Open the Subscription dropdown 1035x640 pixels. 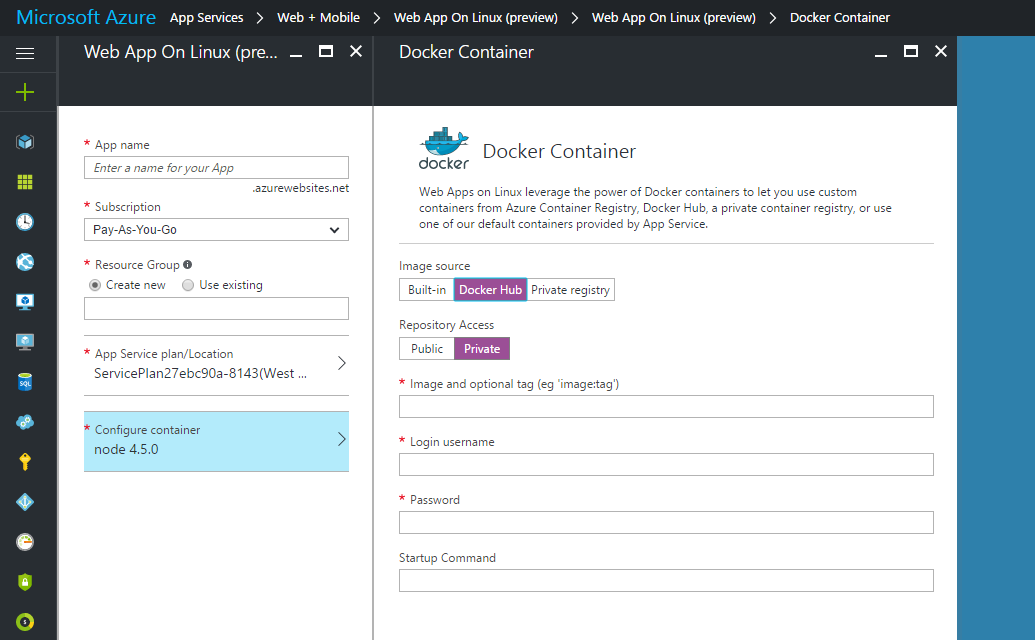tap(216, 230)
